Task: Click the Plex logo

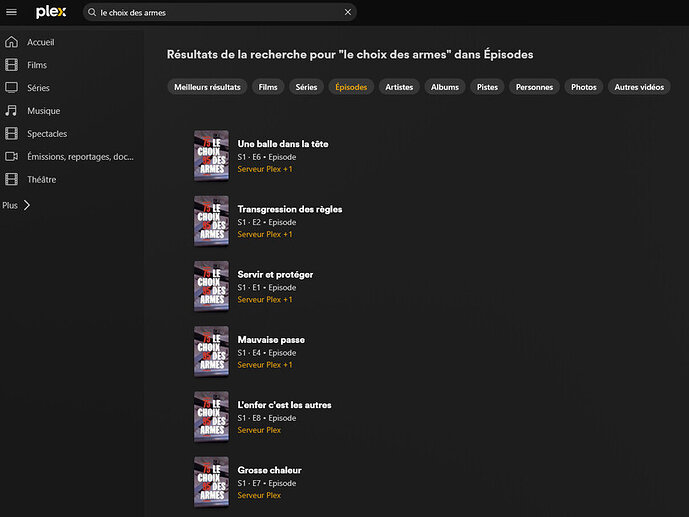Action: pos(51,12)
